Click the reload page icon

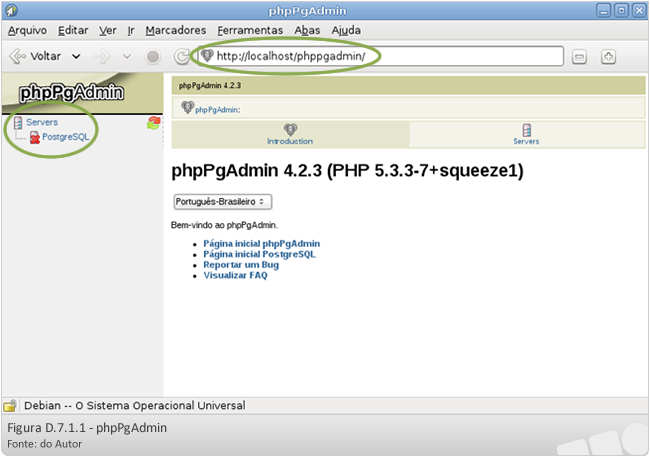pyautogui.click(x=181, y=56)
